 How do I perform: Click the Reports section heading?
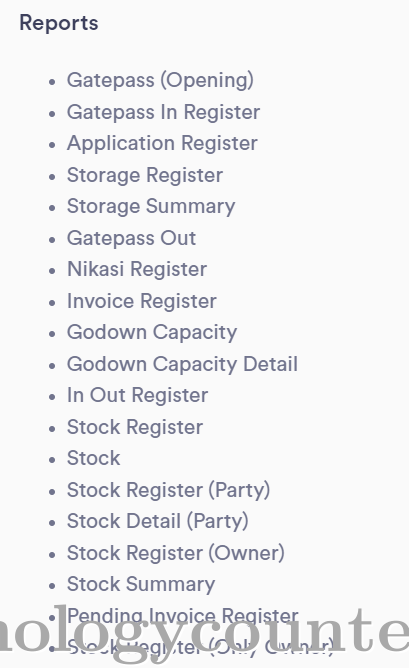(x=59, y=23)
